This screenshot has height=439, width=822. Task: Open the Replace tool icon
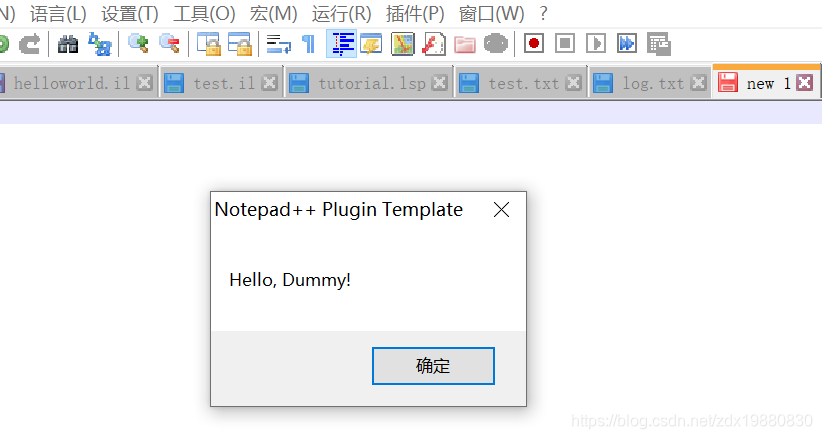coord(100,44)
